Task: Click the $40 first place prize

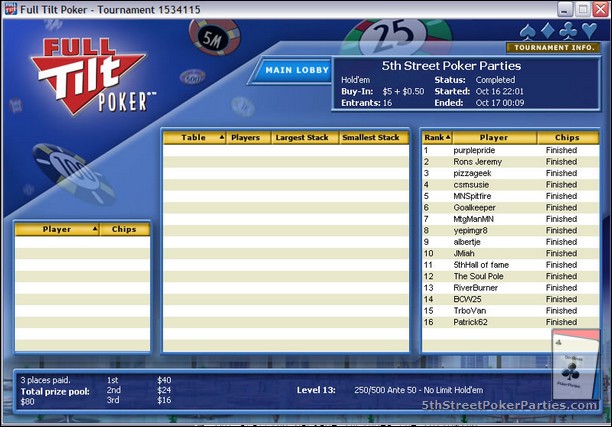Action: (x=164, y=380)
